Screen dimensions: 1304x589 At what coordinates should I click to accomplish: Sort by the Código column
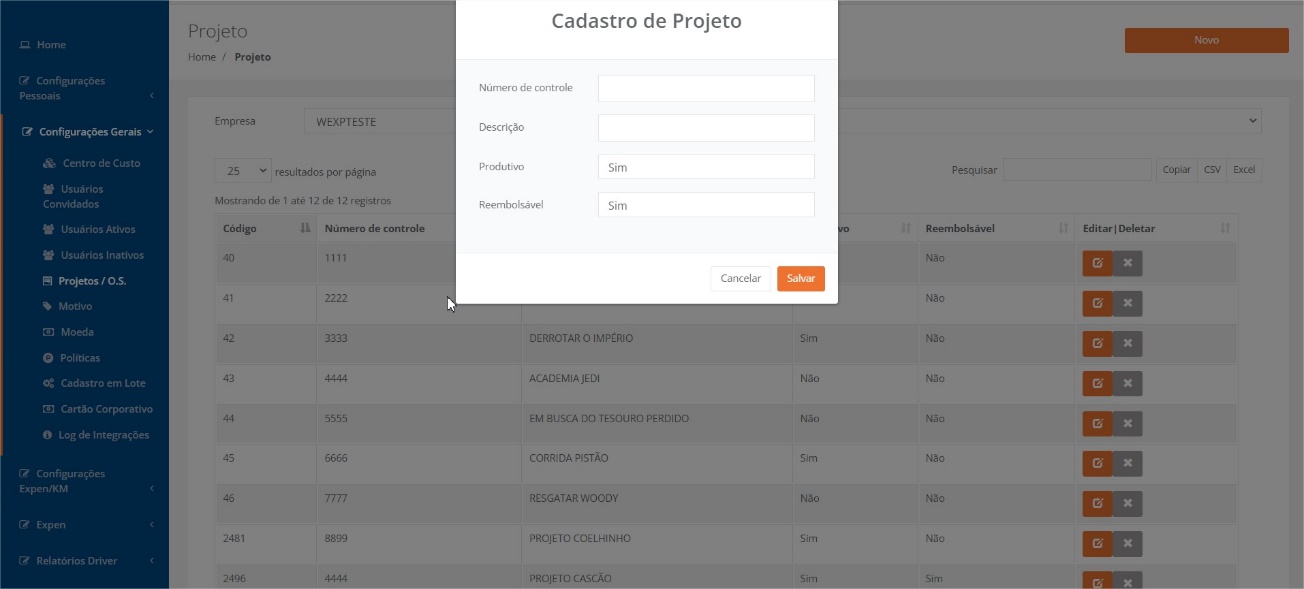click(x=266, y=229)
